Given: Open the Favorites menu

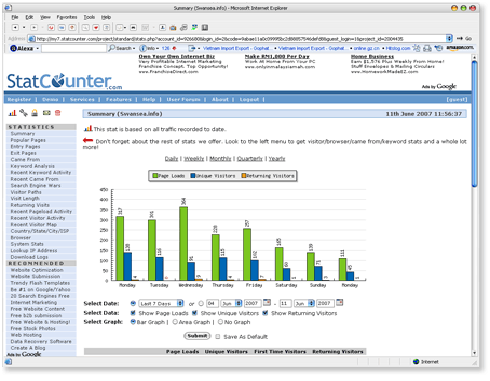Looking at the screenshot, I should tap(67, 17).
